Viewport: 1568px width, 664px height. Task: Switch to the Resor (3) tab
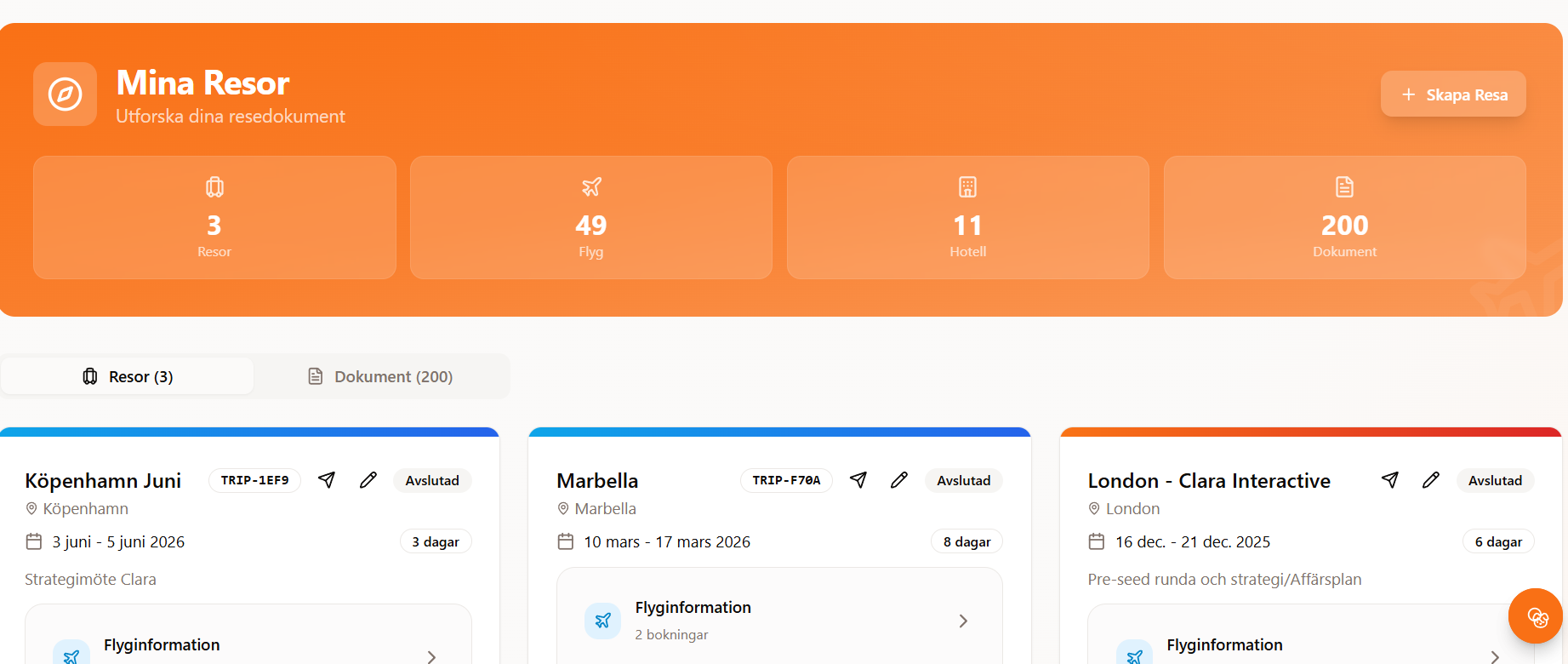click(128, 376)
